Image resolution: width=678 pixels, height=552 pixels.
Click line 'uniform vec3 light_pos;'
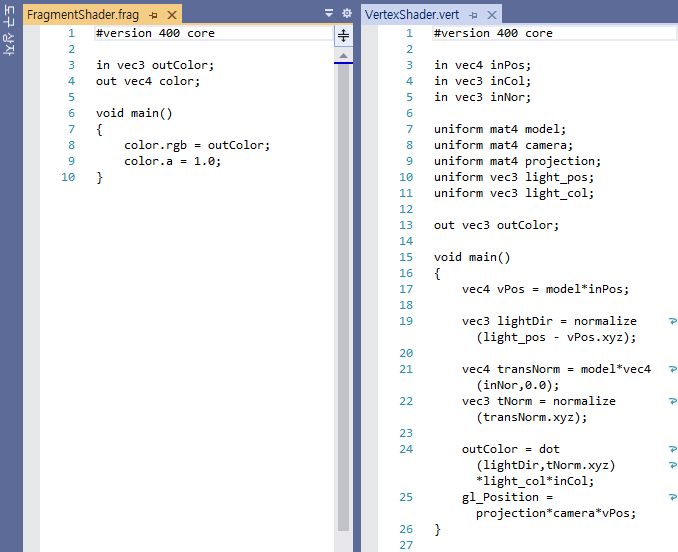[514, 177]
